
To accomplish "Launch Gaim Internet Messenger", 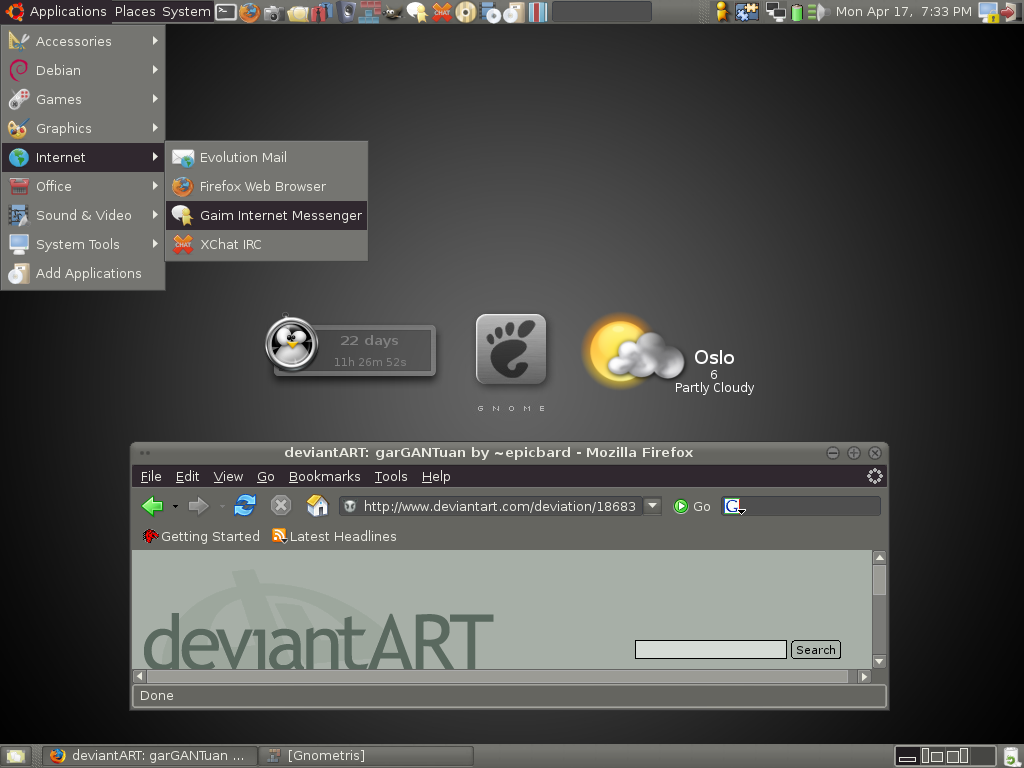I will (266, 216).
